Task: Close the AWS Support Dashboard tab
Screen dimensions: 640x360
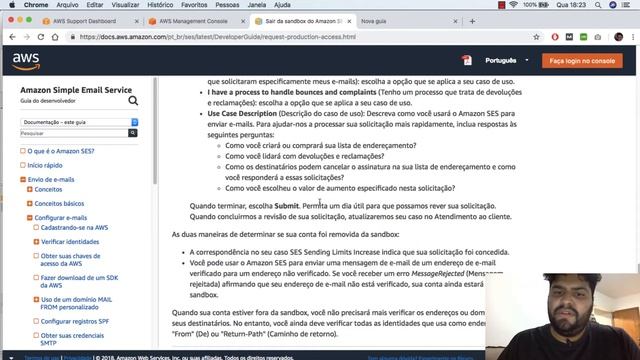Action: [137, 21]
